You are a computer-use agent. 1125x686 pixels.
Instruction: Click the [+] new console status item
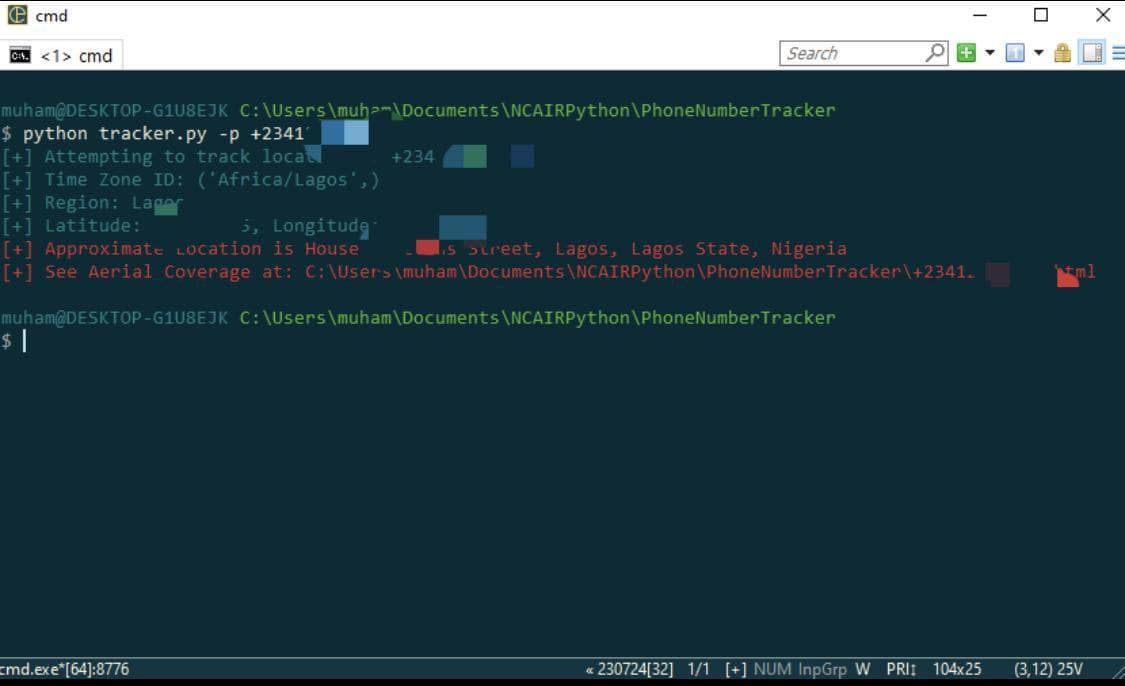(736, 669)
